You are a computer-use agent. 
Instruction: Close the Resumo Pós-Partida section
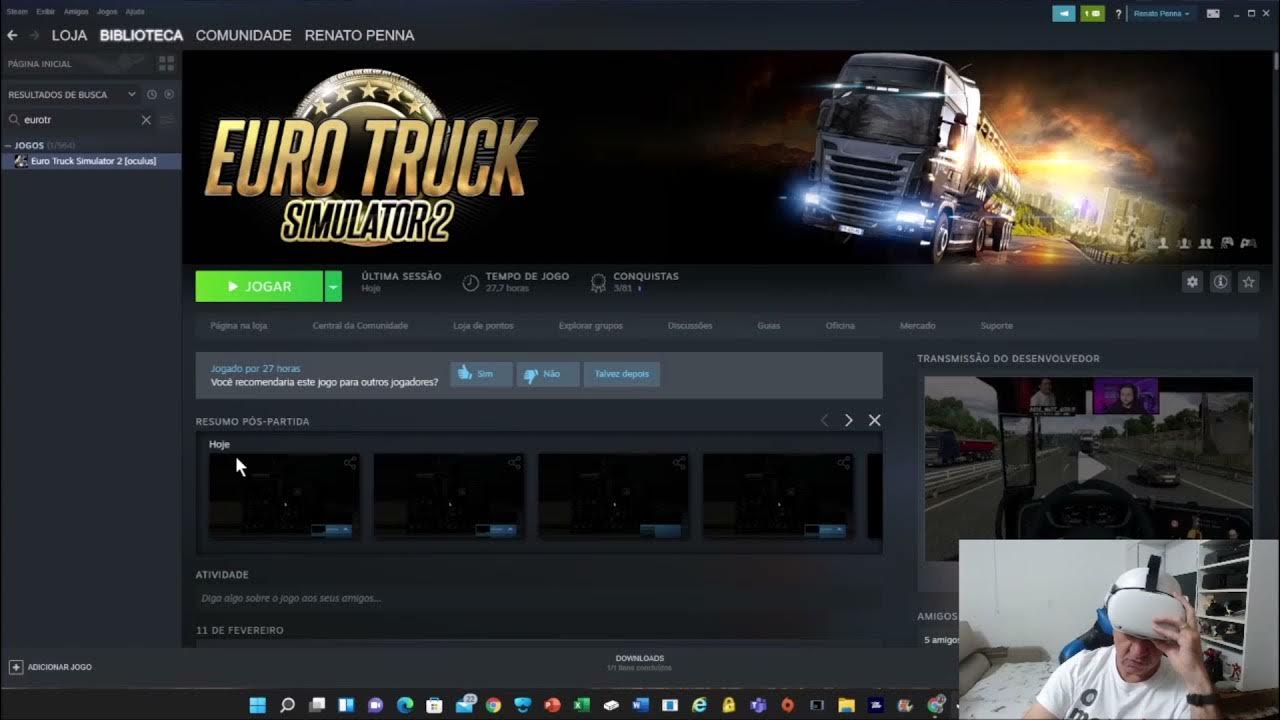coord(875,420)
